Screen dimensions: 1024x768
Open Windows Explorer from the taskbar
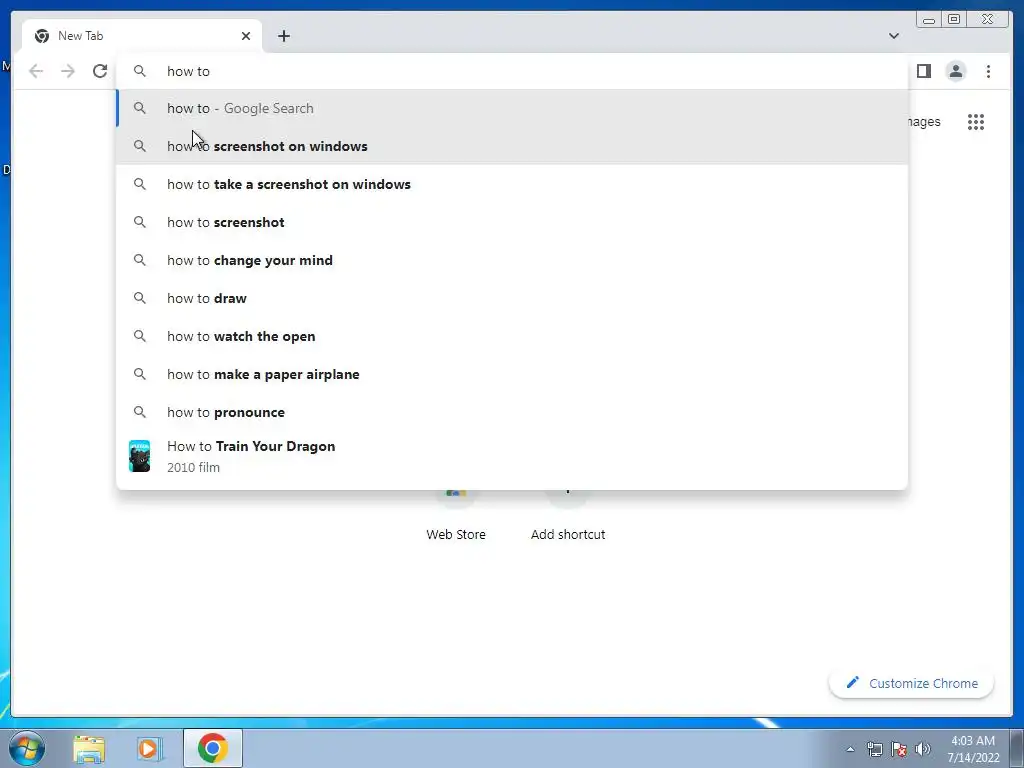tap(89, 748)
